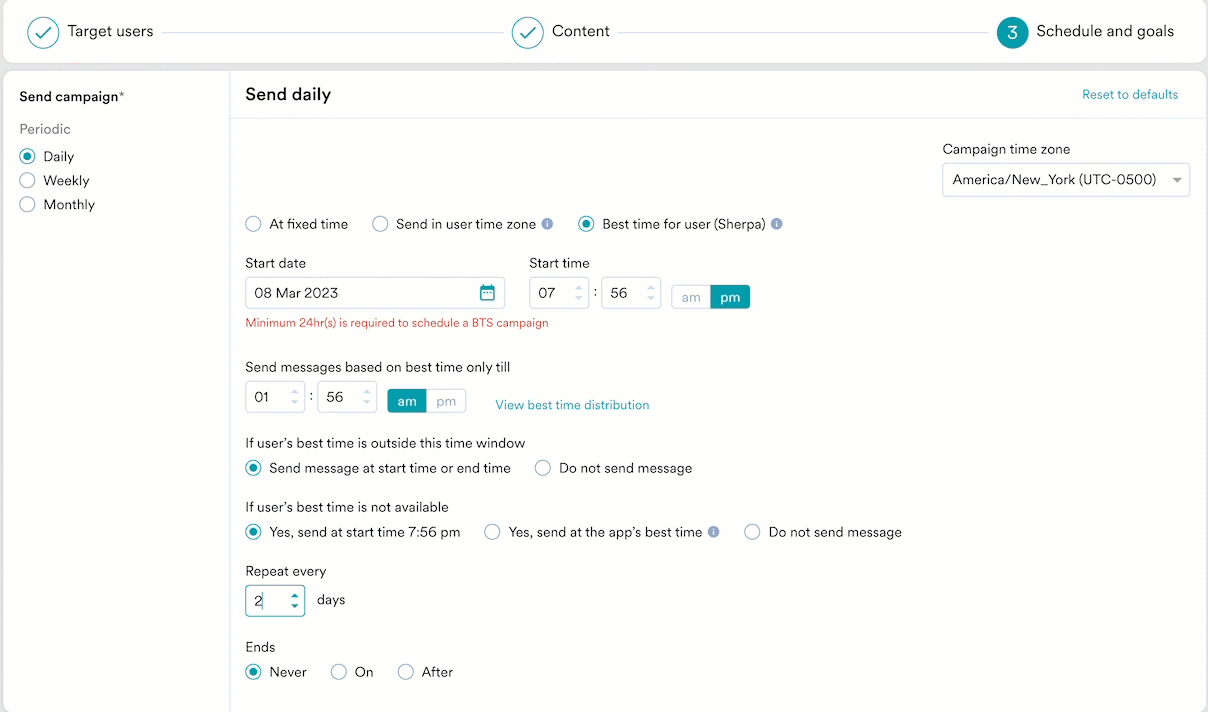Open View best time distribution link
The height and width of the screenshot is (712, 1208).
coord(572,405)
